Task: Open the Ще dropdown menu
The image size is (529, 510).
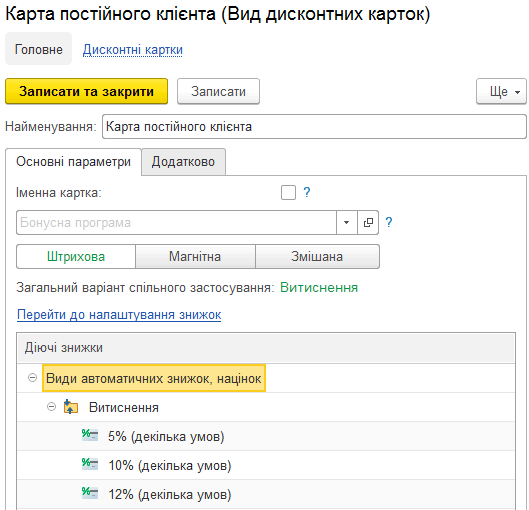Action: point(501,91)
